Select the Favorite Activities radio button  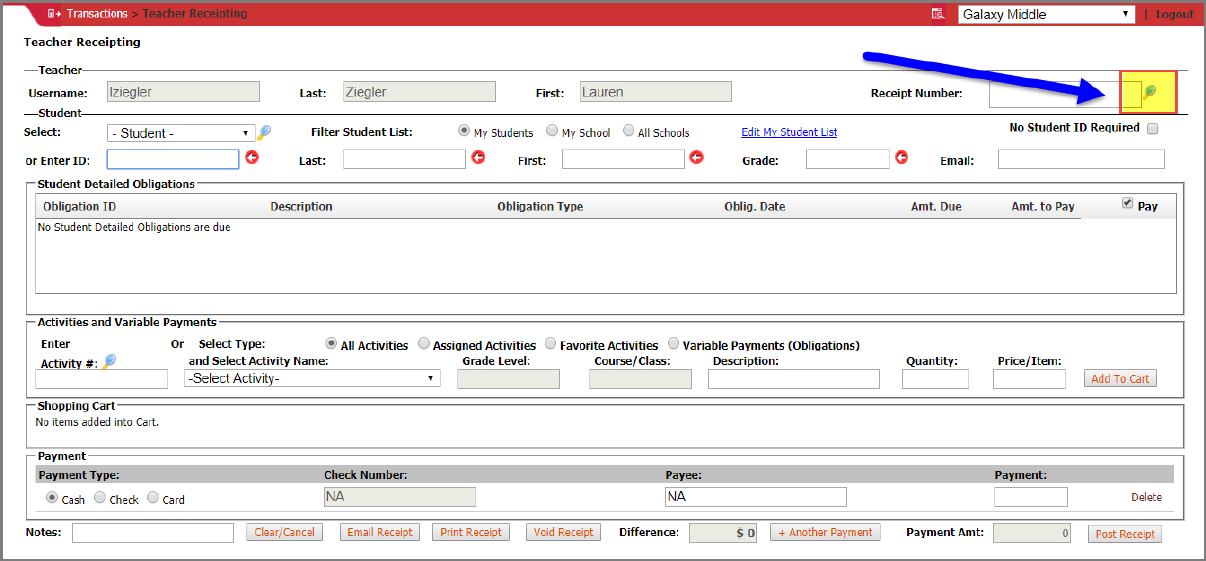(550, 344)
